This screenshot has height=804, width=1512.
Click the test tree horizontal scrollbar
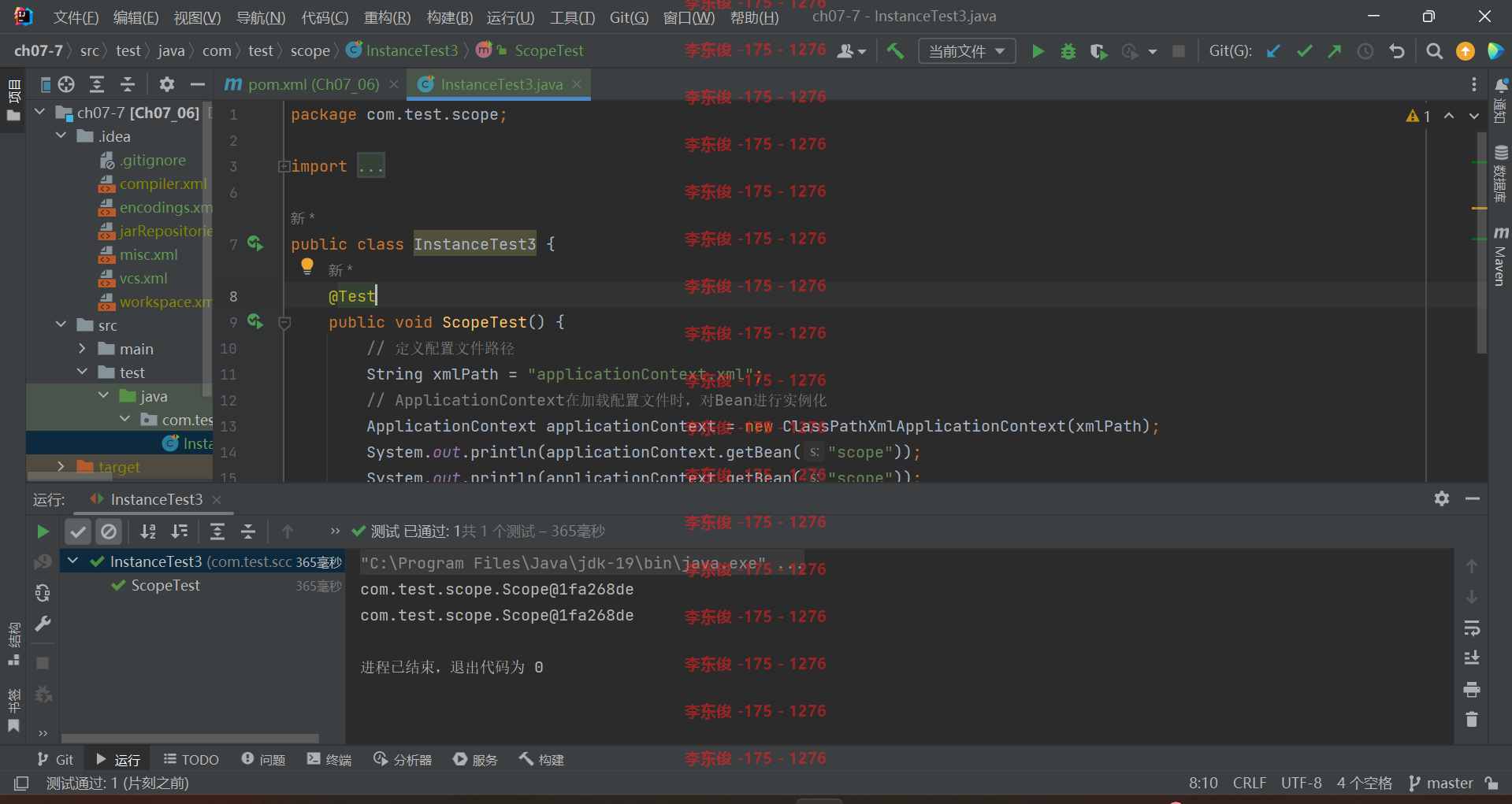tap(191, 739)
